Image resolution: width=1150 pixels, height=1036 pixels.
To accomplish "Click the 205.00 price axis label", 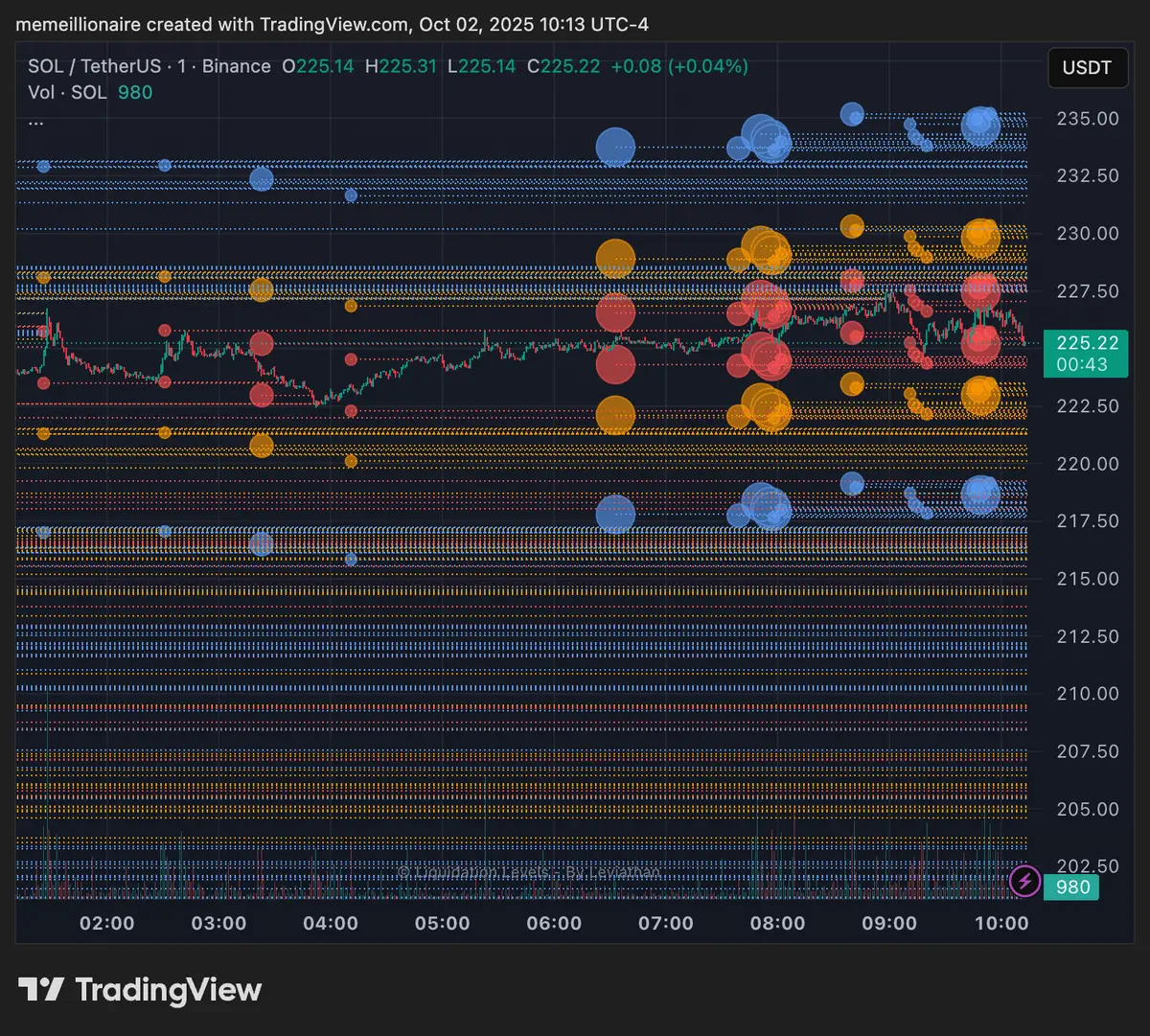I will click(x=1088, y=809).
